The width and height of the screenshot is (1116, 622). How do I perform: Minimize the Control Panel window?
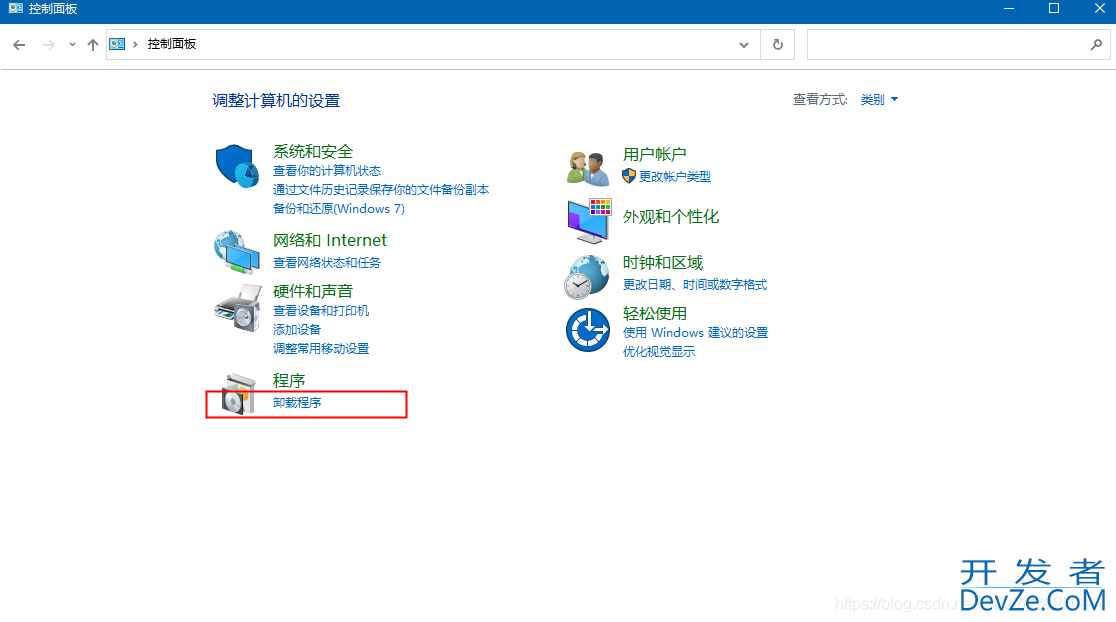[1009, 9]
